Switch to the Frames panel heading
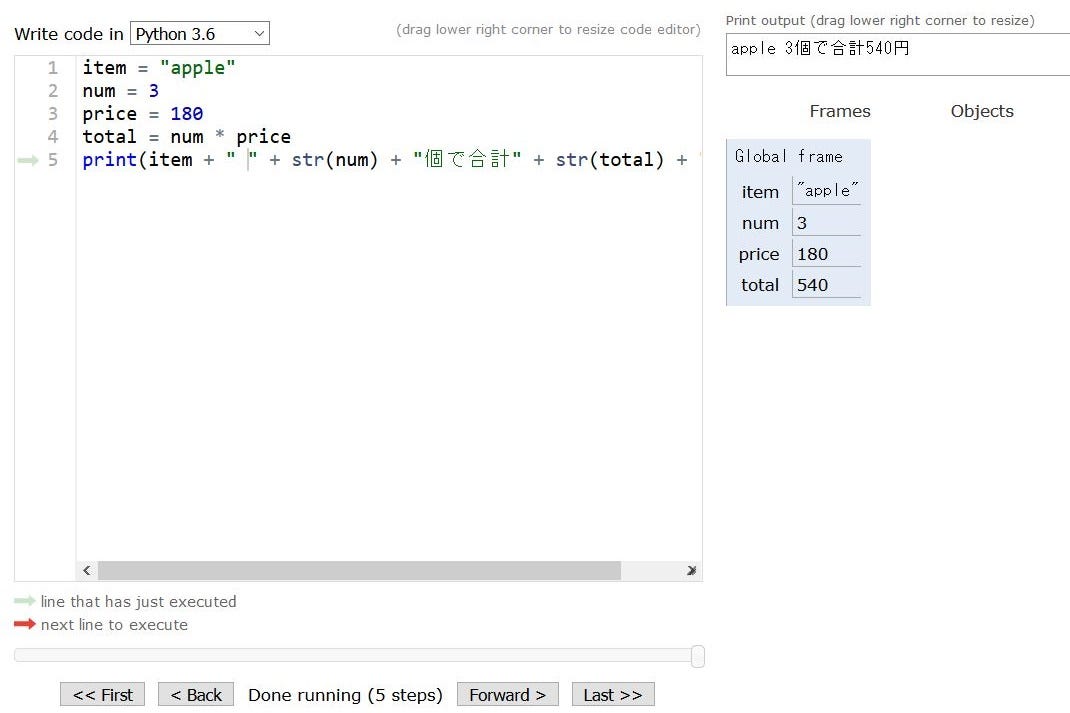1070x713 pixels. tap(839, 111)
